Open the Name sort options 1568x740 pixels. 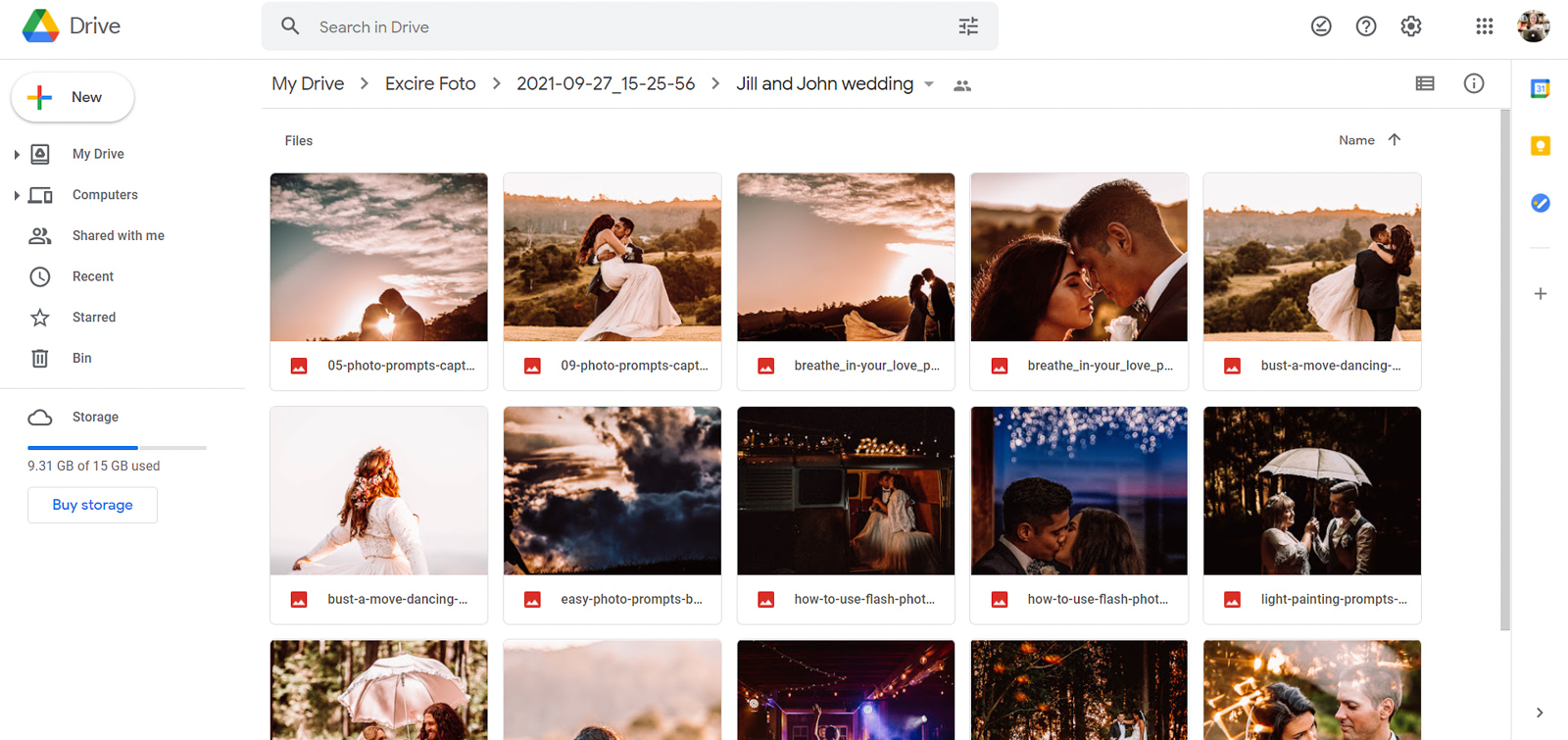[1356, 140]
